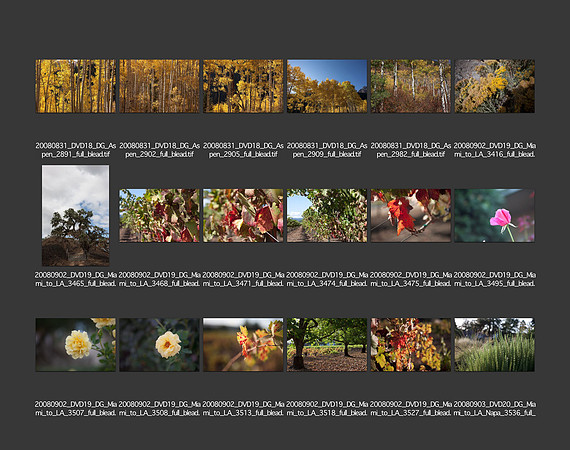Select the Aspen_2891 golden aspen trunks thumbnail
Viewport: 570px width, 450px height.
76,86
